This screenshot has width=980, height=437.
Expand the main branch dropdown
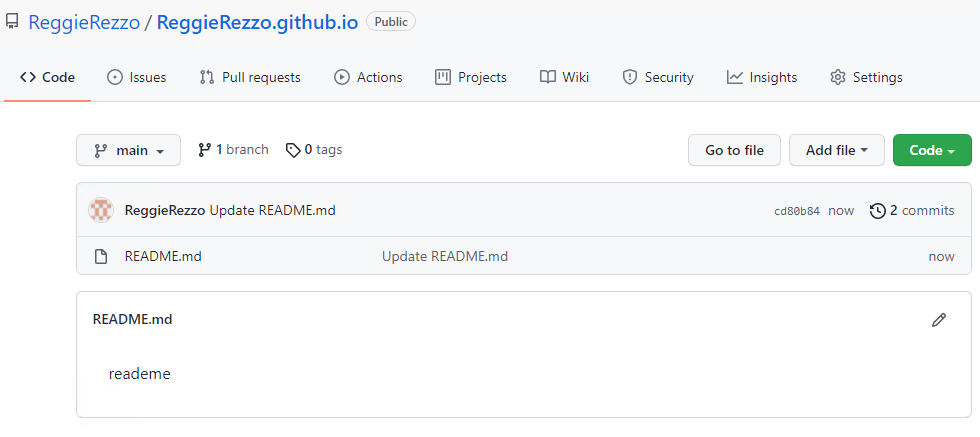128,150
